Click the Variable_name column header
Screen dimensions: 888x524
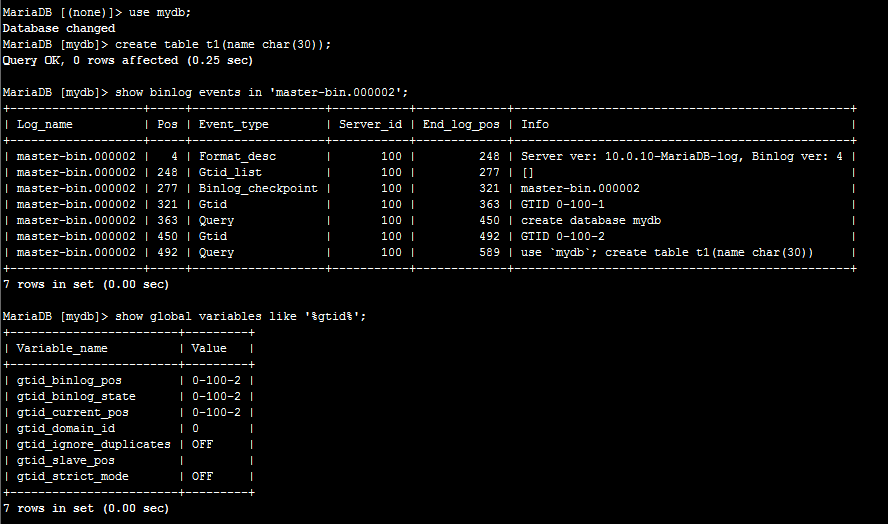pos(62,348)
